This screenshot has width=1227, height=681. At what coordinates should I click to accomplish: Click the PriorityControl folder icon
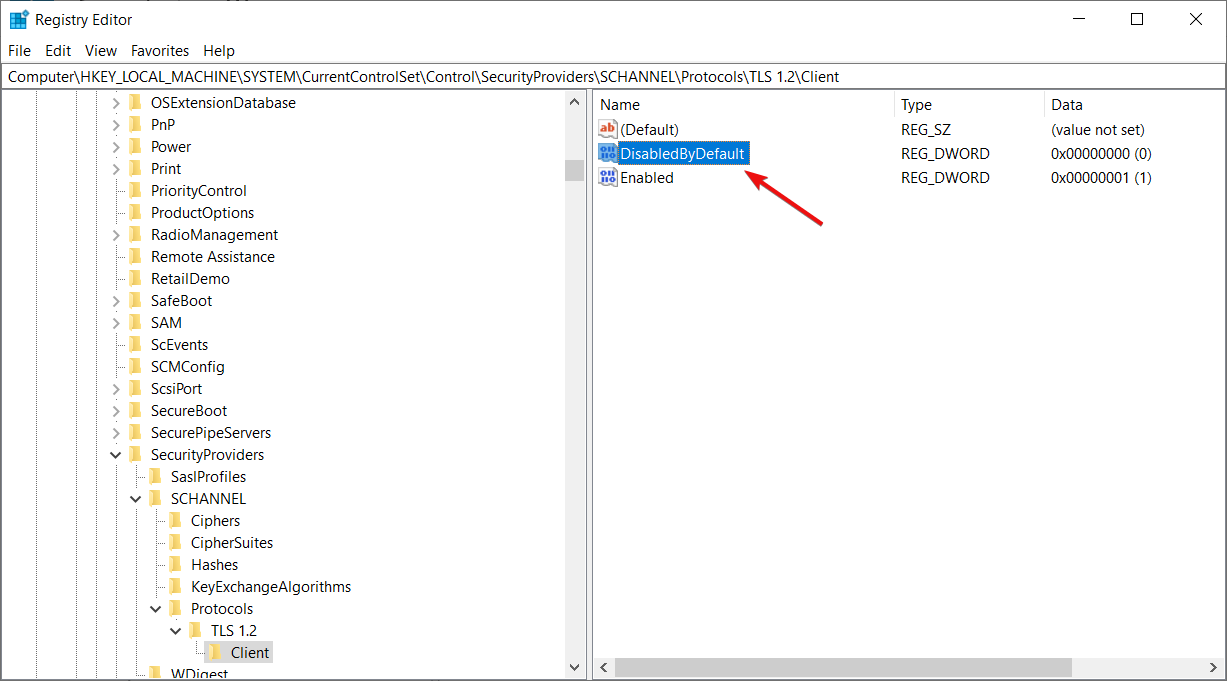pyautogui.click(x=135, y=190)
